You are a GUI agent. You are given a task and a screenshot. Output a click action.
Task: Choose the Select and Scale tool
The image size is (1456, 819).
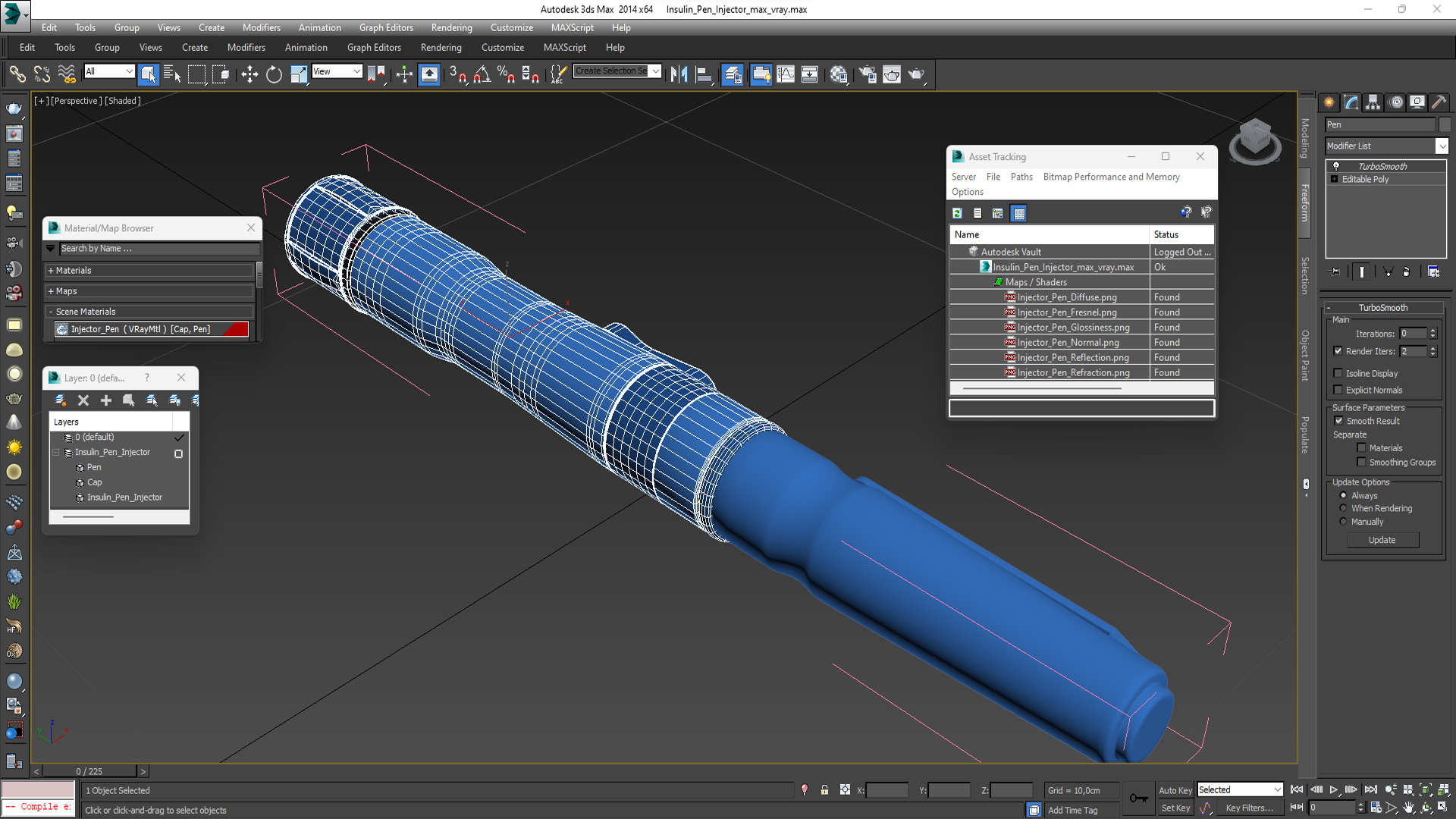pos(299,74)
